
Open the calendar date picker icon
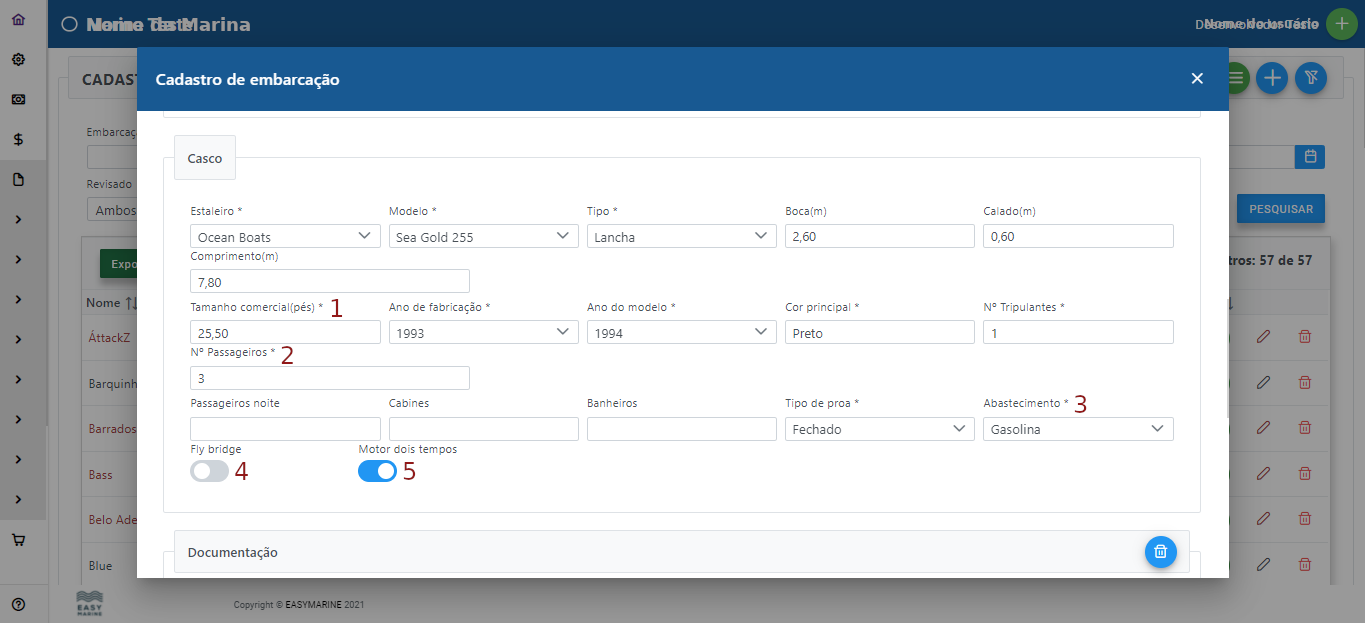(1309, 157)
